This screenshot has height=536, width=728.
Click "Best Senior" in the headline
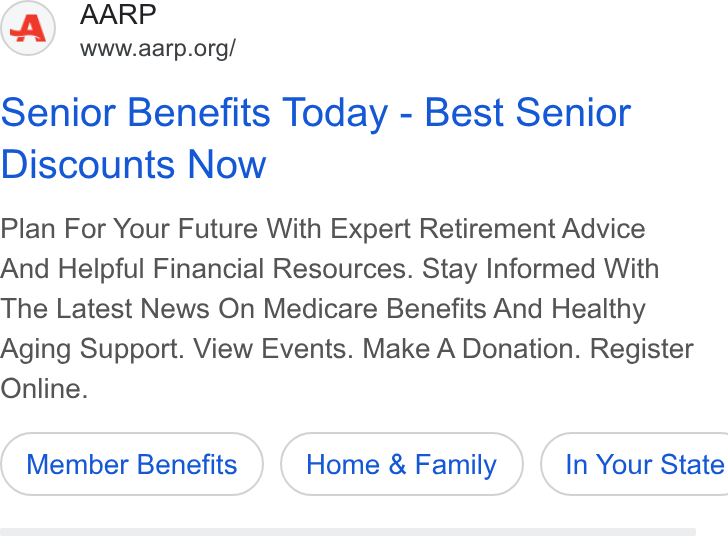tap(528, 112)
